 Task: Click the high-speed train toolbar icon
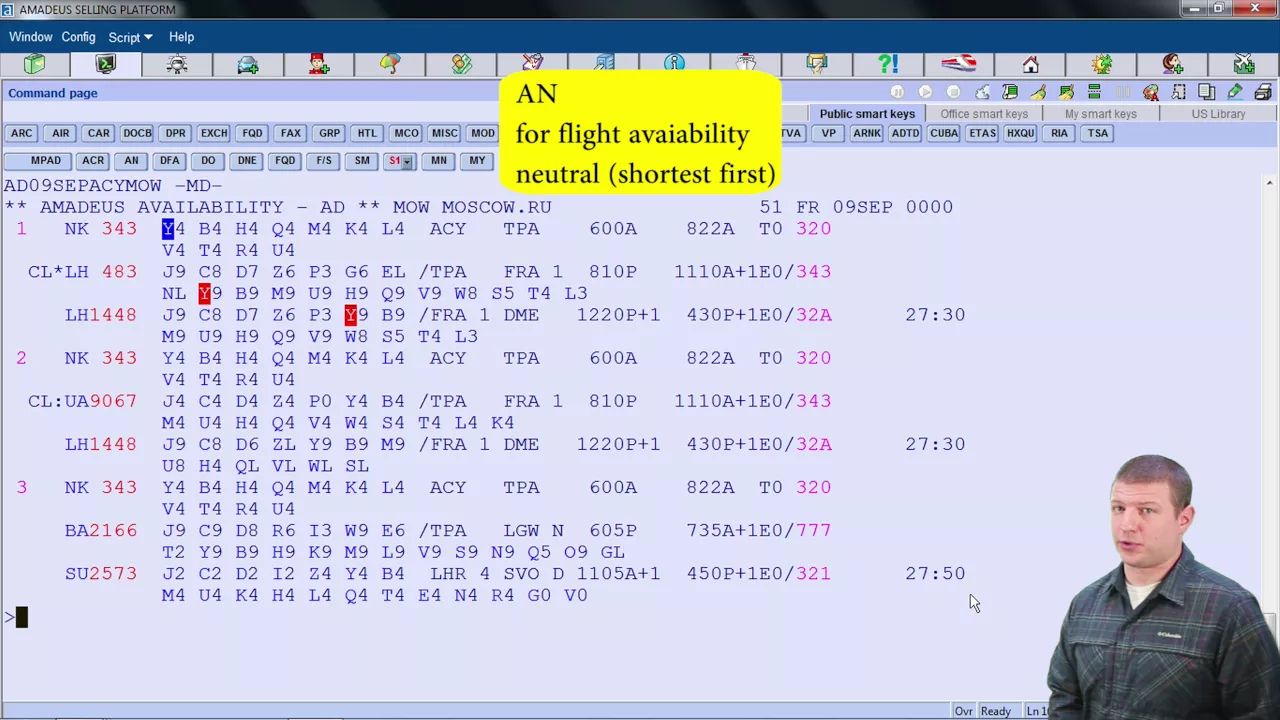pos(958,64)
